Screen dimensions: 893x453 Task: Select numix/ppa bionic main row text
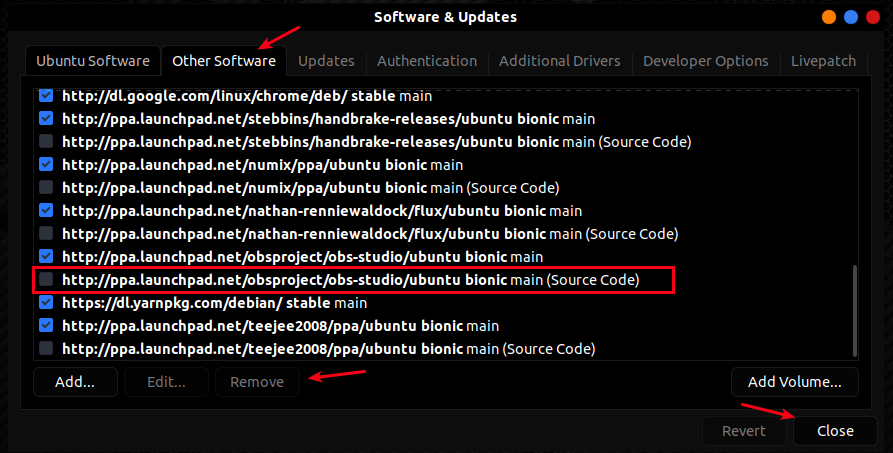click(x=262, y=165)
